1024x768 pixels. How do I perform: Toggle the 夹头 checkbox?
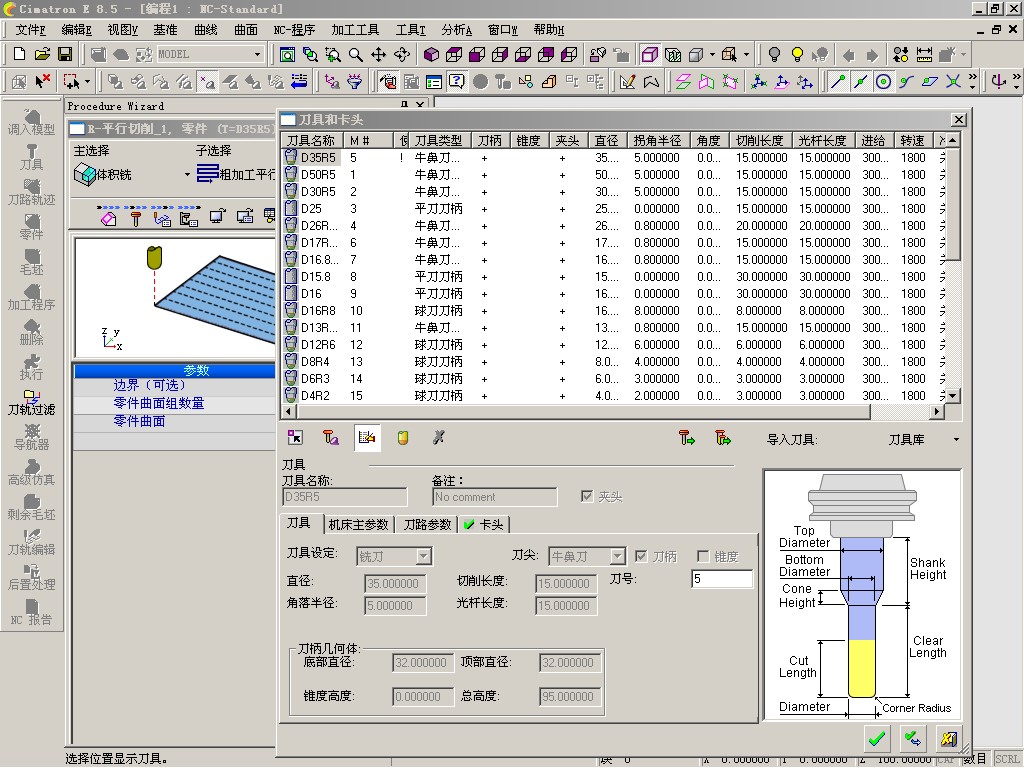586,496
